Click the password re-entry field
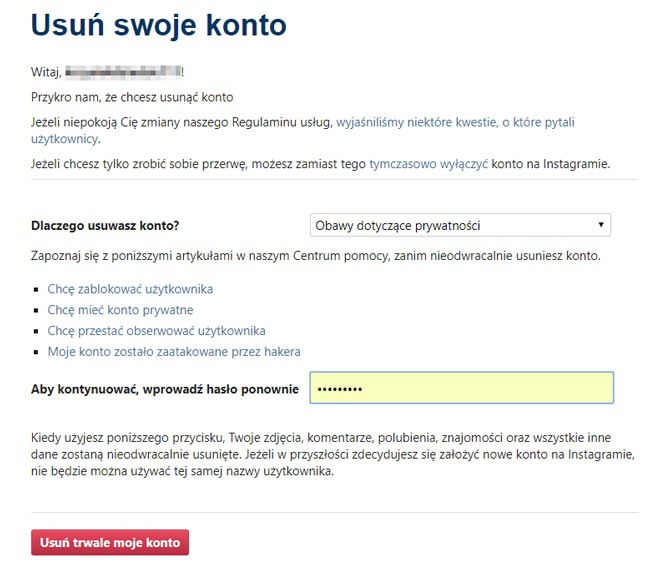Viewport: 670px width, 570px height. click(x=461, y=388)
